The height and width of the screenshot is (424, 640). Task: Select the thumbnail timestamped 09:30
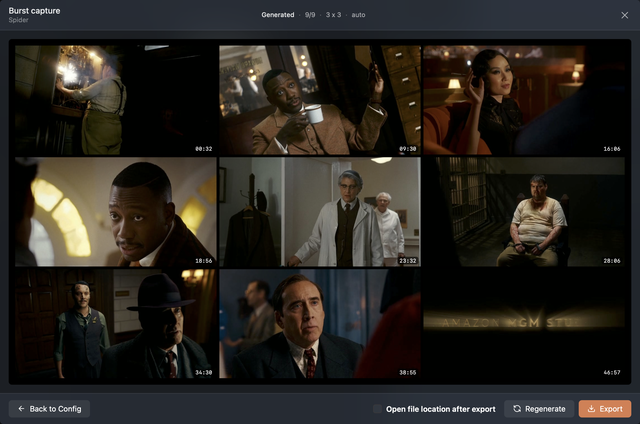coord(320,100)
